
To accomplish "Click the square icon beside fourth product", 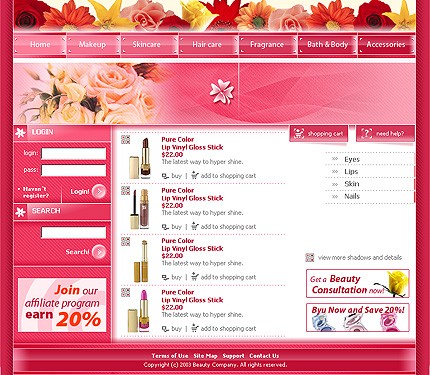I will click(x=125, y=292).
